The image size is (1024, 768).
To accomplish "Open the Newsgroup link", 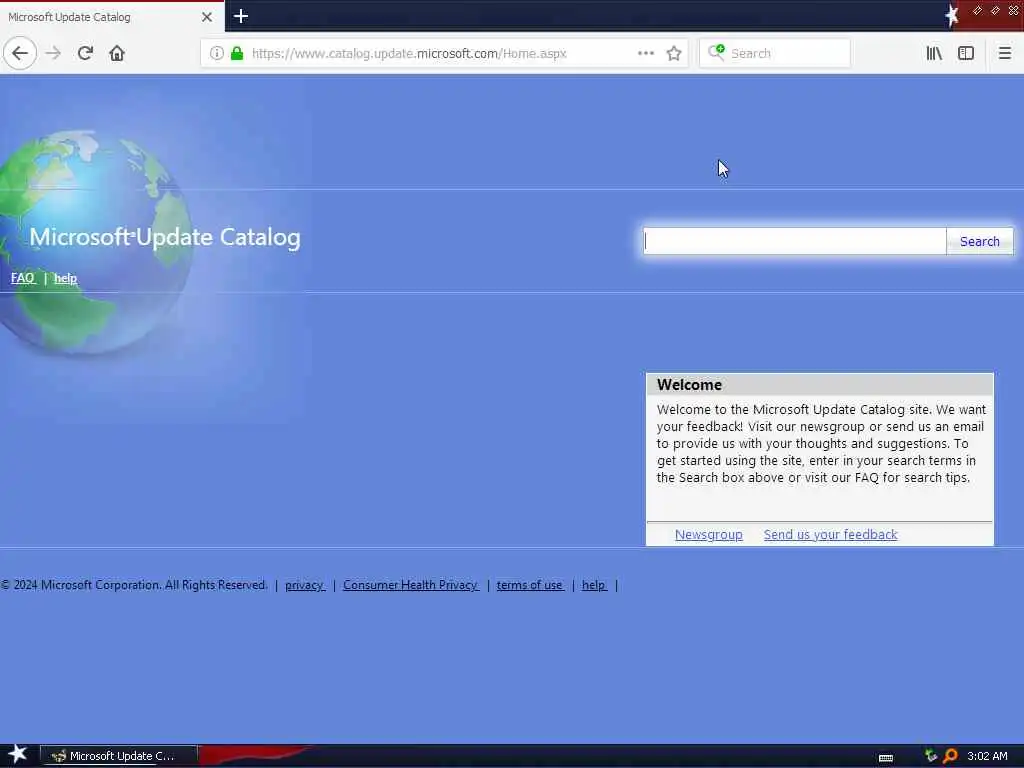I will pos(709,534).
